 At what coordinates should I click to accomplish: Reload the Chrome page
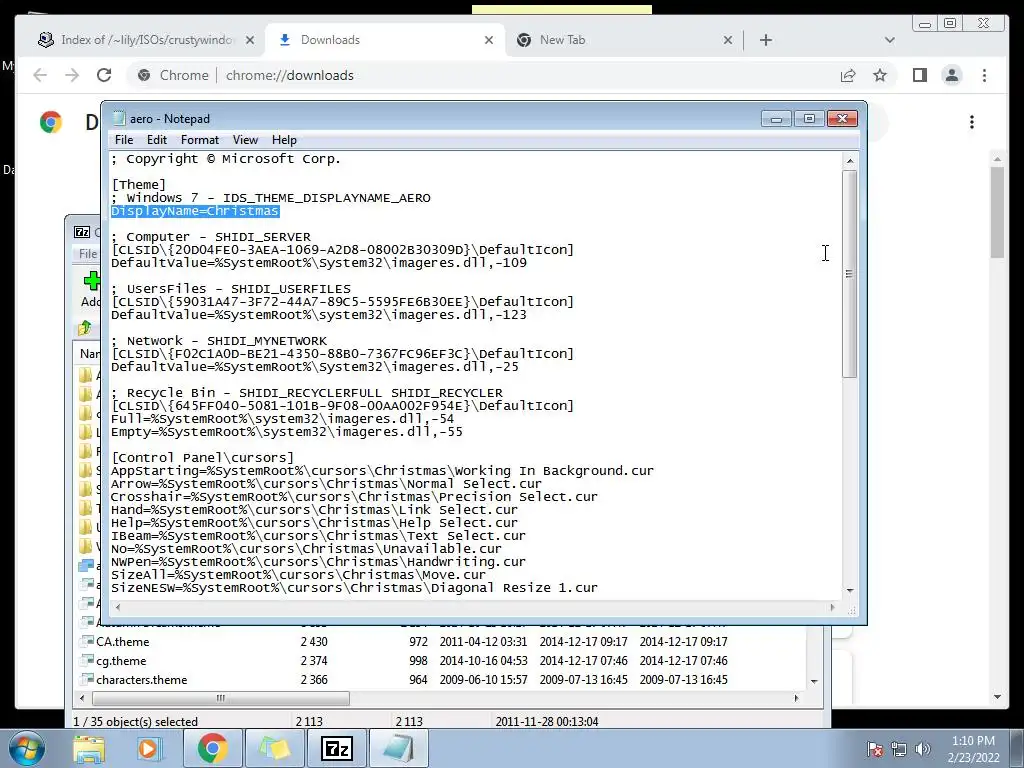point(104,75)
